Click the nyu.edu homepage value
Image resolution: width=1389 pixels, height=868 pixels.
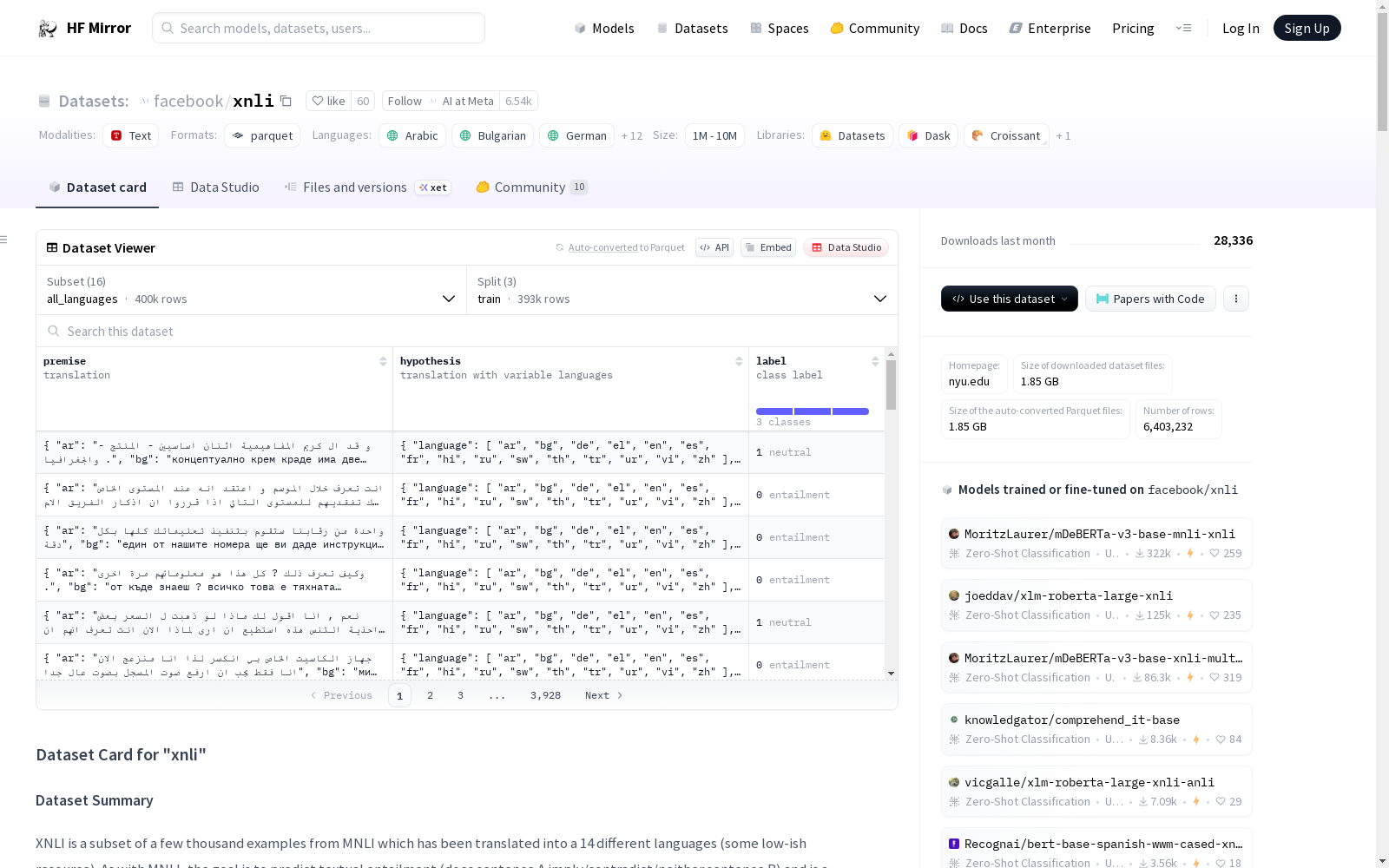click(969, 381)
